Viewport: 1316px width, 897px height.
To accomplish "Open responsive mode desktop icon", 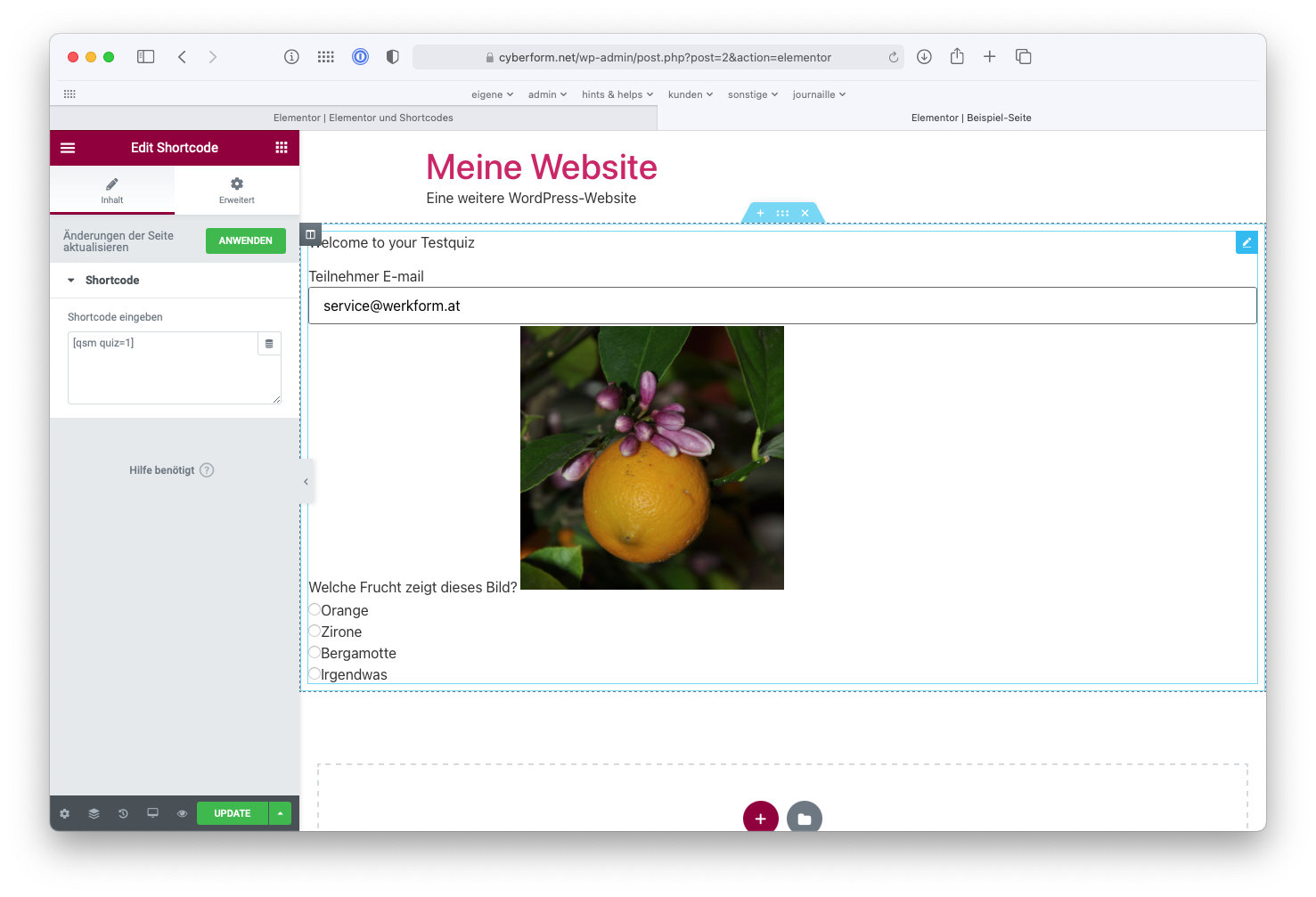I will [x=153, y=813].
